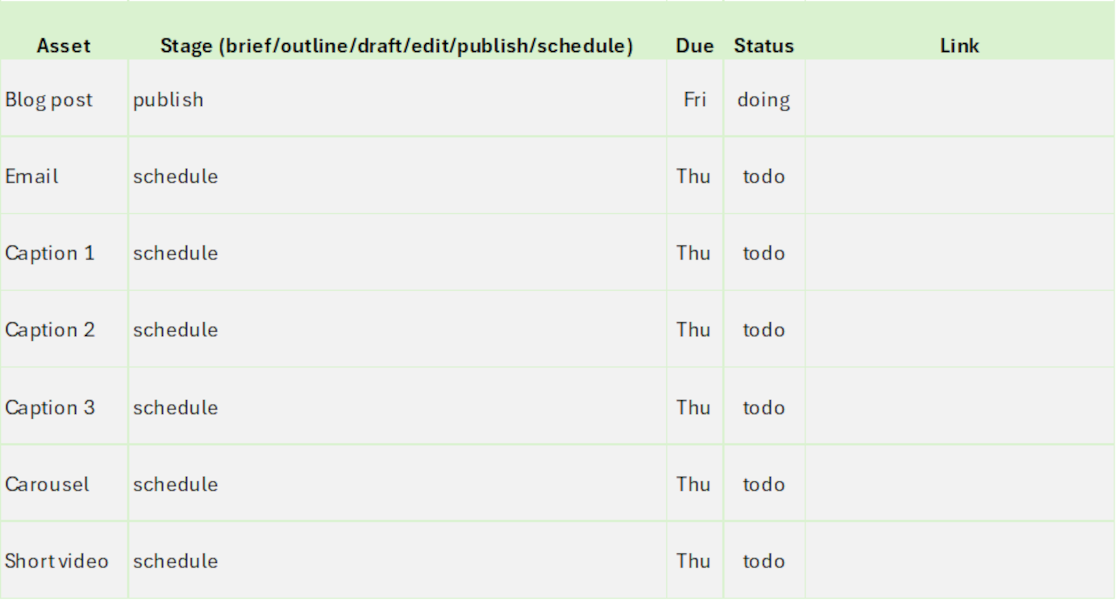Select the Asset header cell
This screenshot has height=600, width=1116.
64,31
